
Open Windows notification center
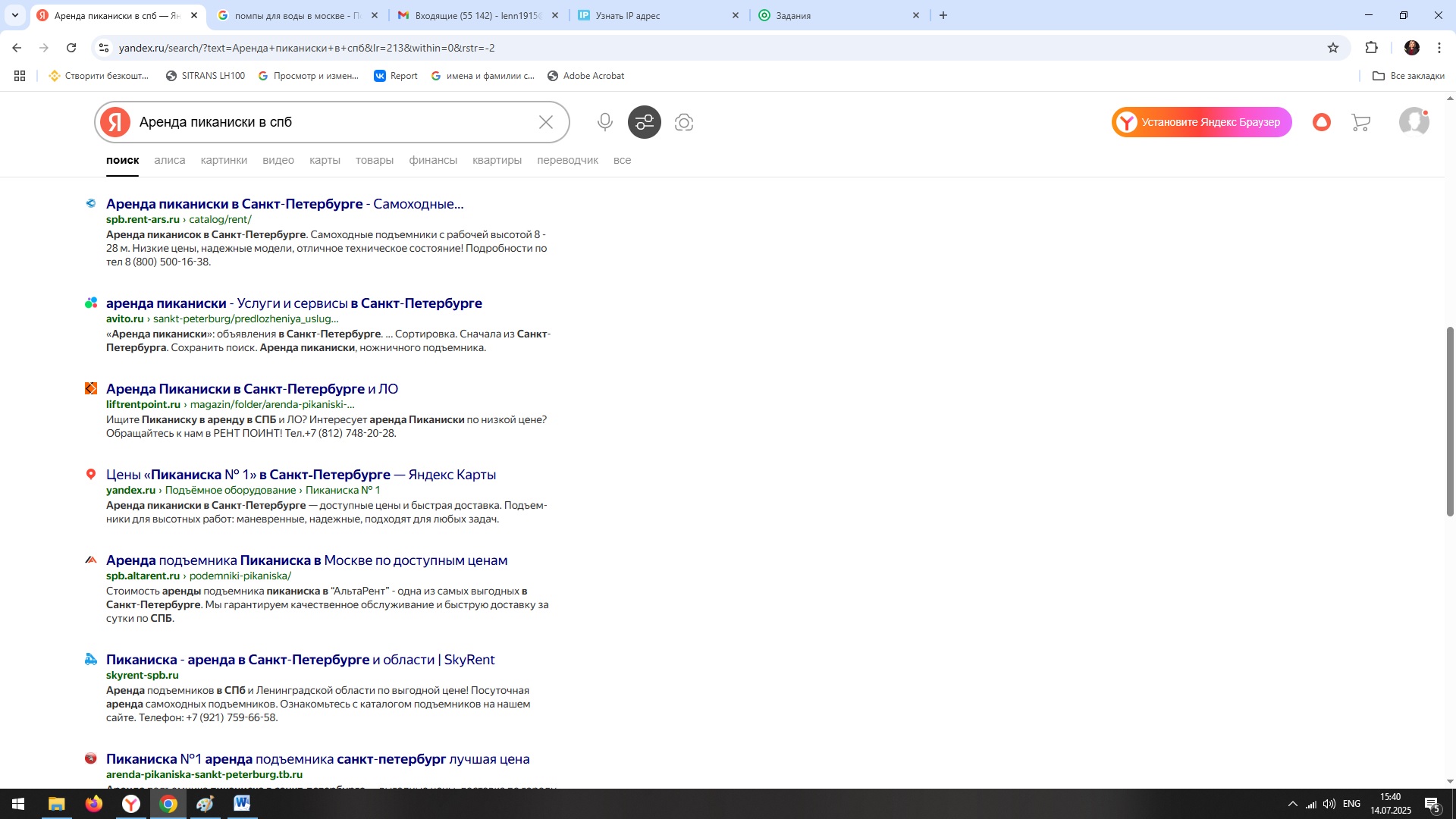pyautogui.click(x=1432, y=805)
